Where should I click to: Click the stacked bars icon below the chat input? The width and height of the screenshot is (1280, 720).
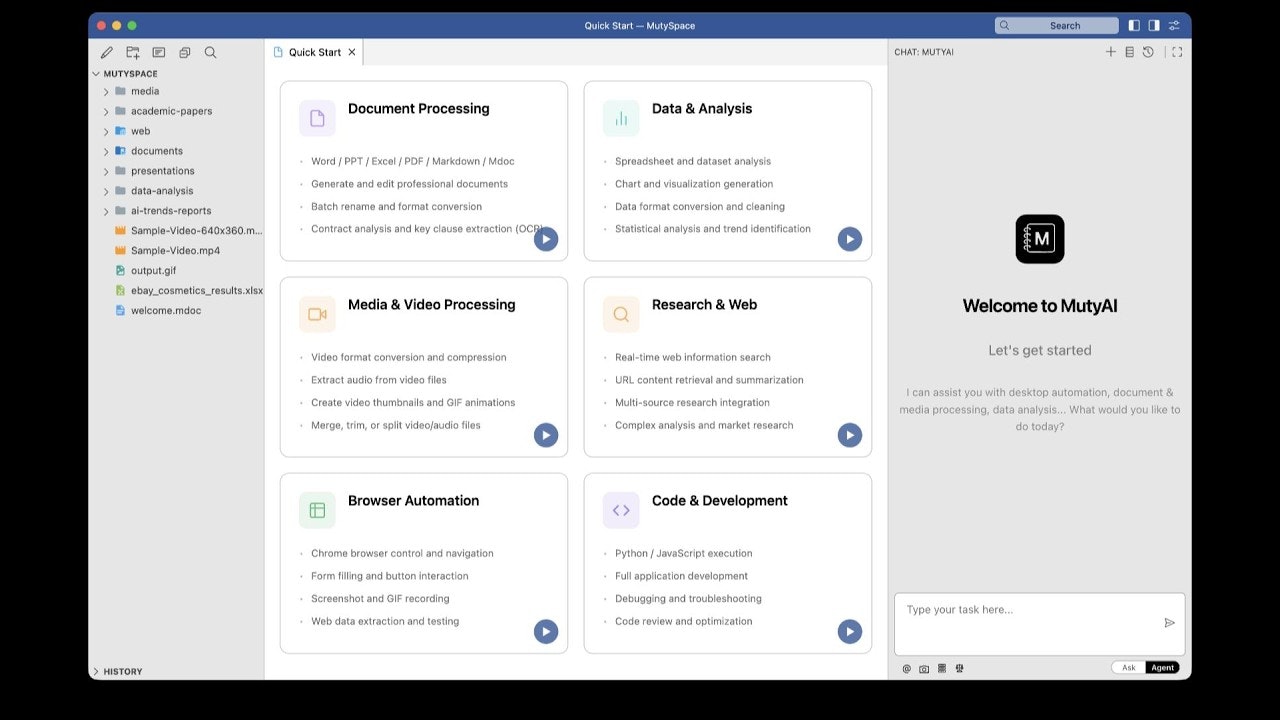942,668
